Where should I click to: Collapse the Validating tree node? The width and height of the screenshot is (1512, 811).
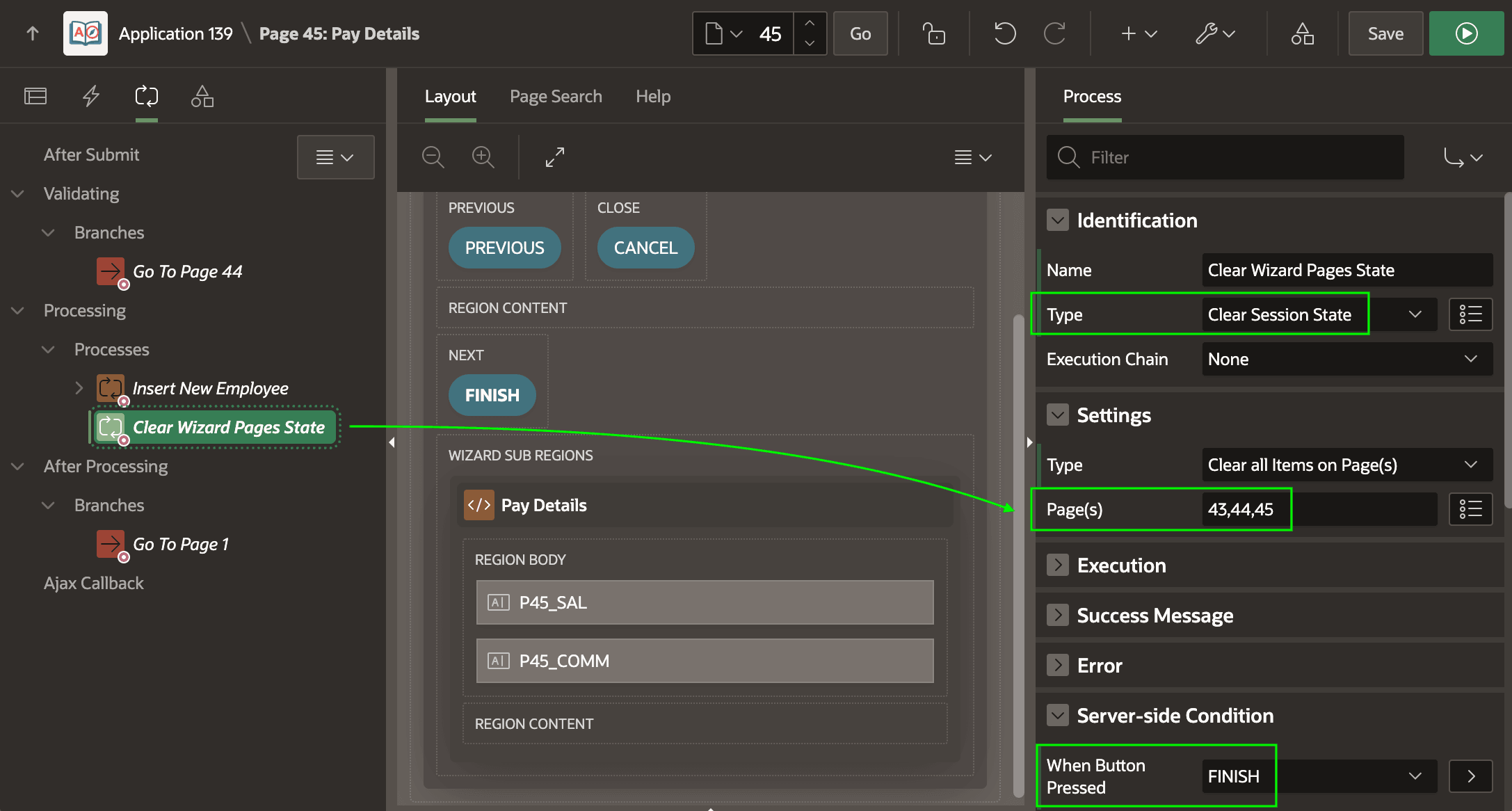(18, 193)
